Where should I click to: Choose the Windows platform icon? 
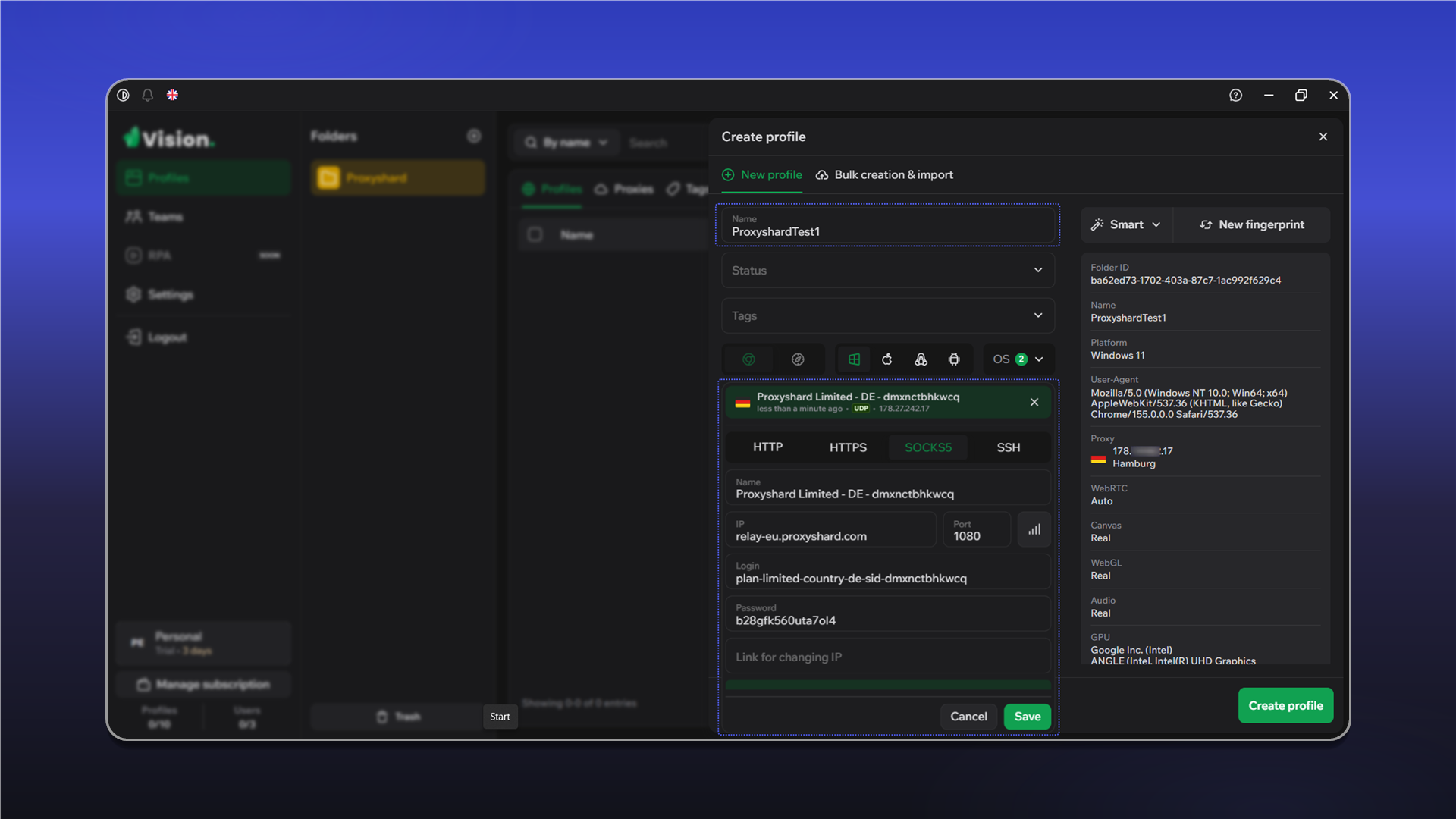pyautogui.click(x=854, y=359)
